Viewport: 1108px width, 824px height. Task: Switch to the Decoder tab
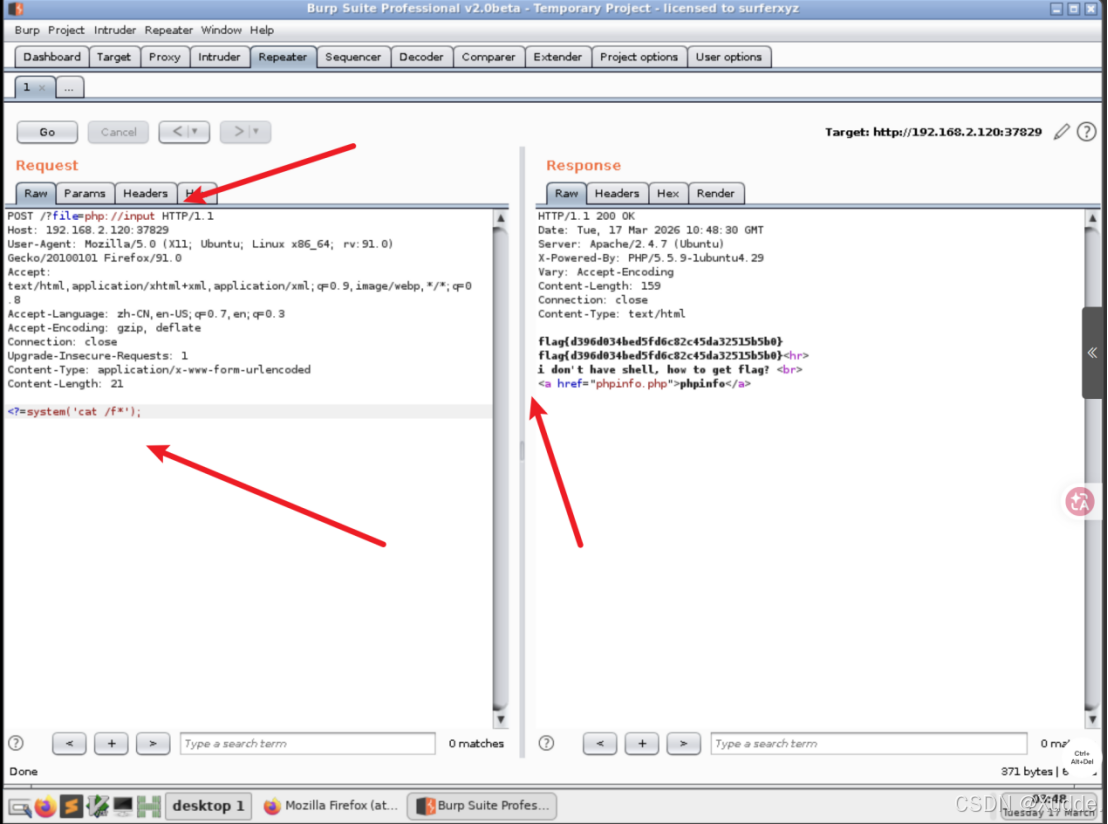pos(421,57)
